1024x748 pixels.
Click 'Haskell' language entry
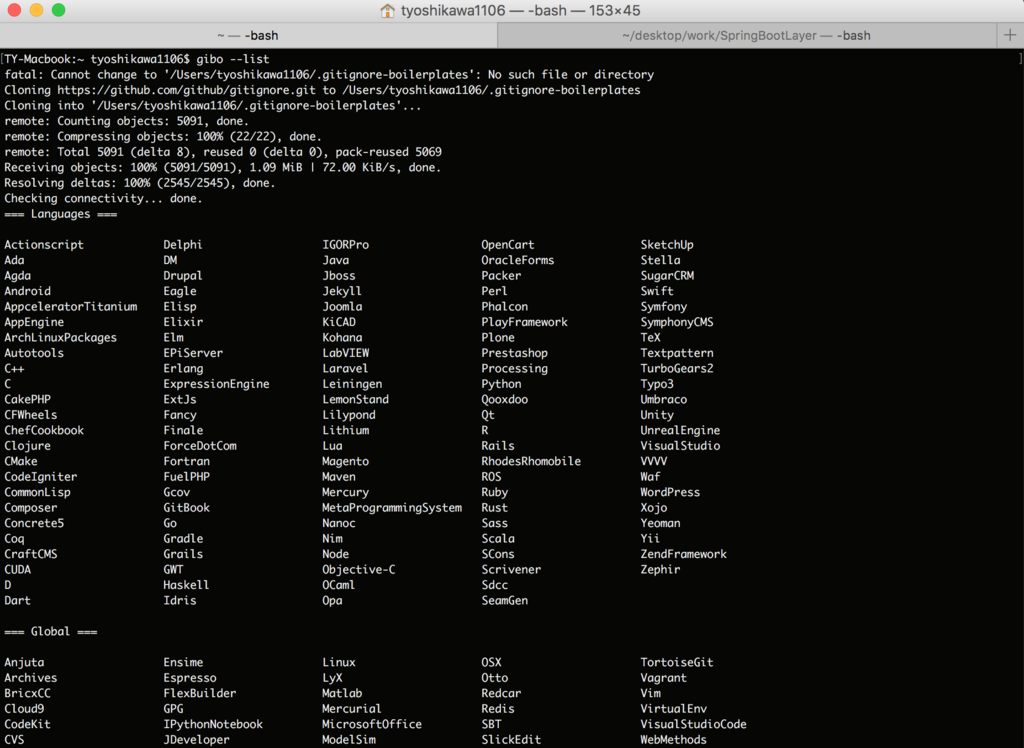[x=186, y=585]
